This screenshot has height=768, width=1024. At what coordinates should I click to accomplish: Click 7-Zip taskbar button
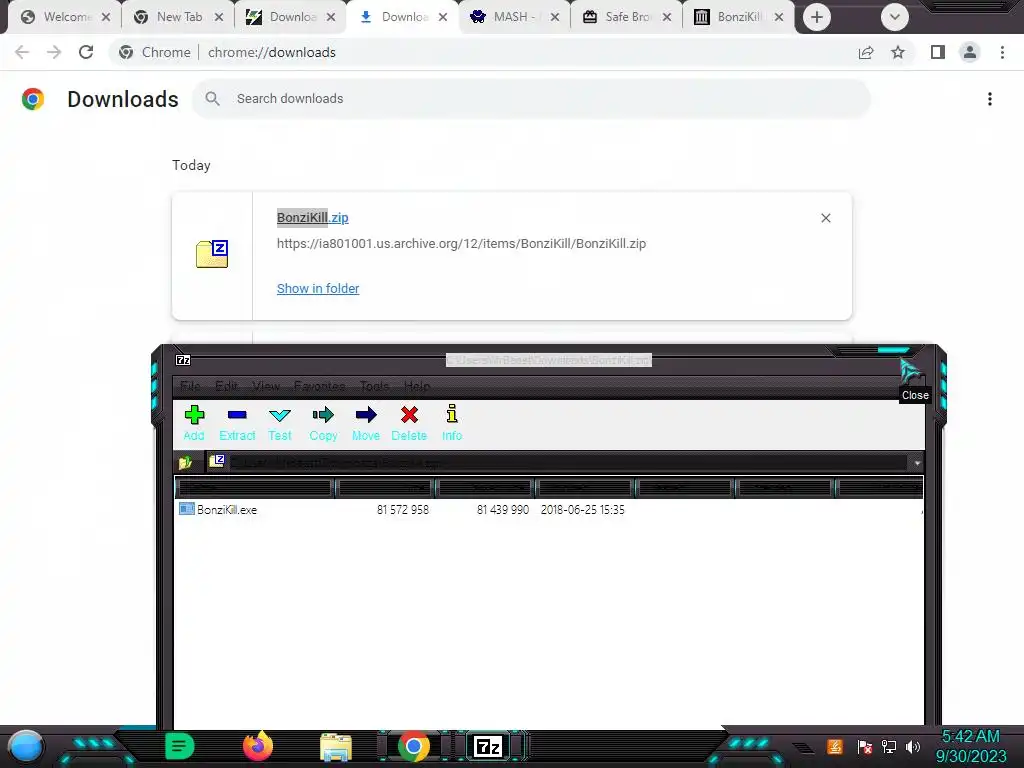pyautogui.click(x=488, y=746)
